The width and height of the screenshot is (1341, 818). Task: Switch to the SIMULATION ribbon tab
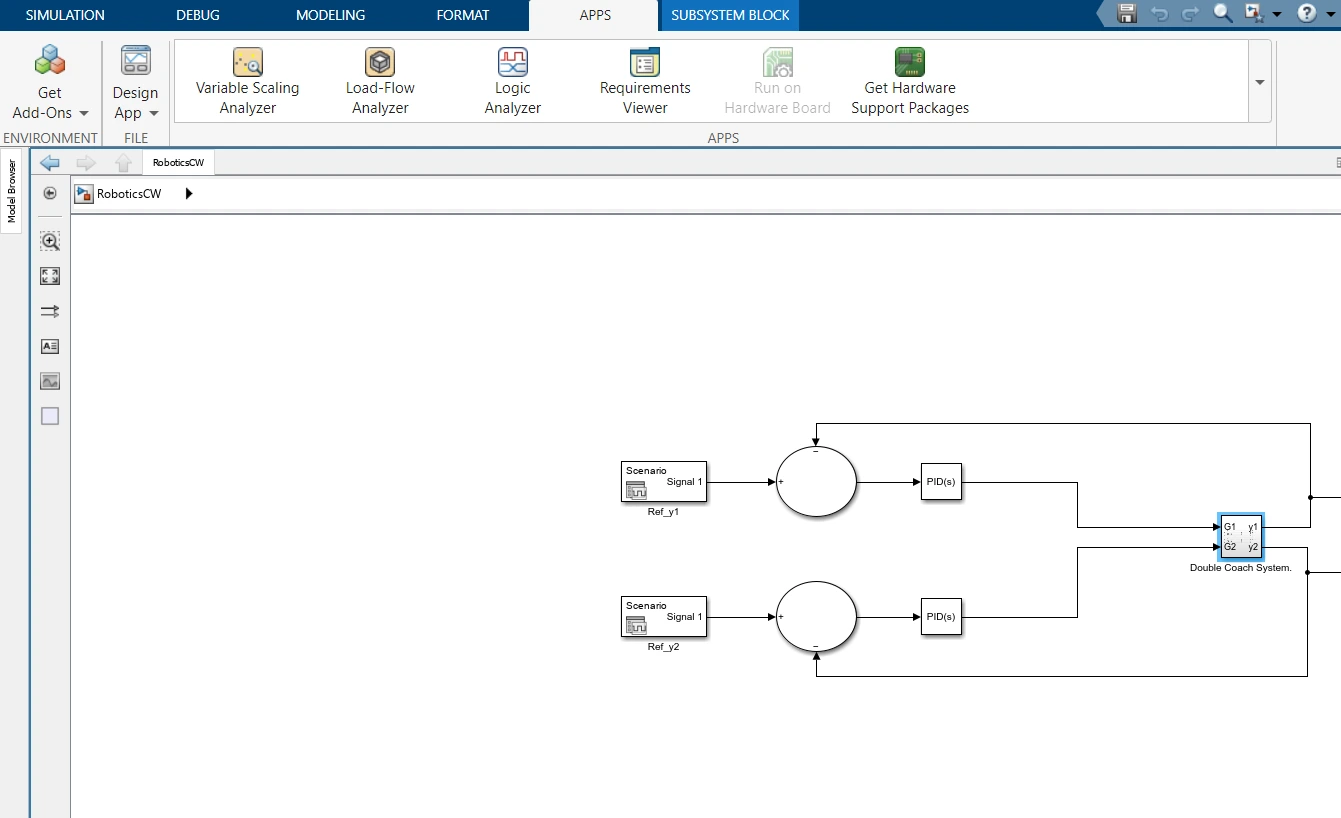coord(64,15)
